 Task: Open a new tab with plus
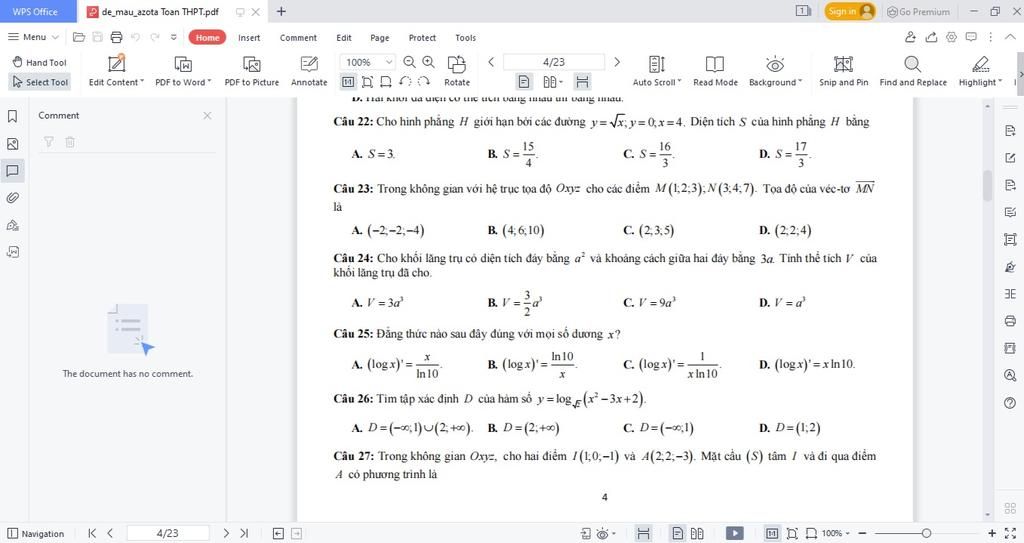[281, 11]
